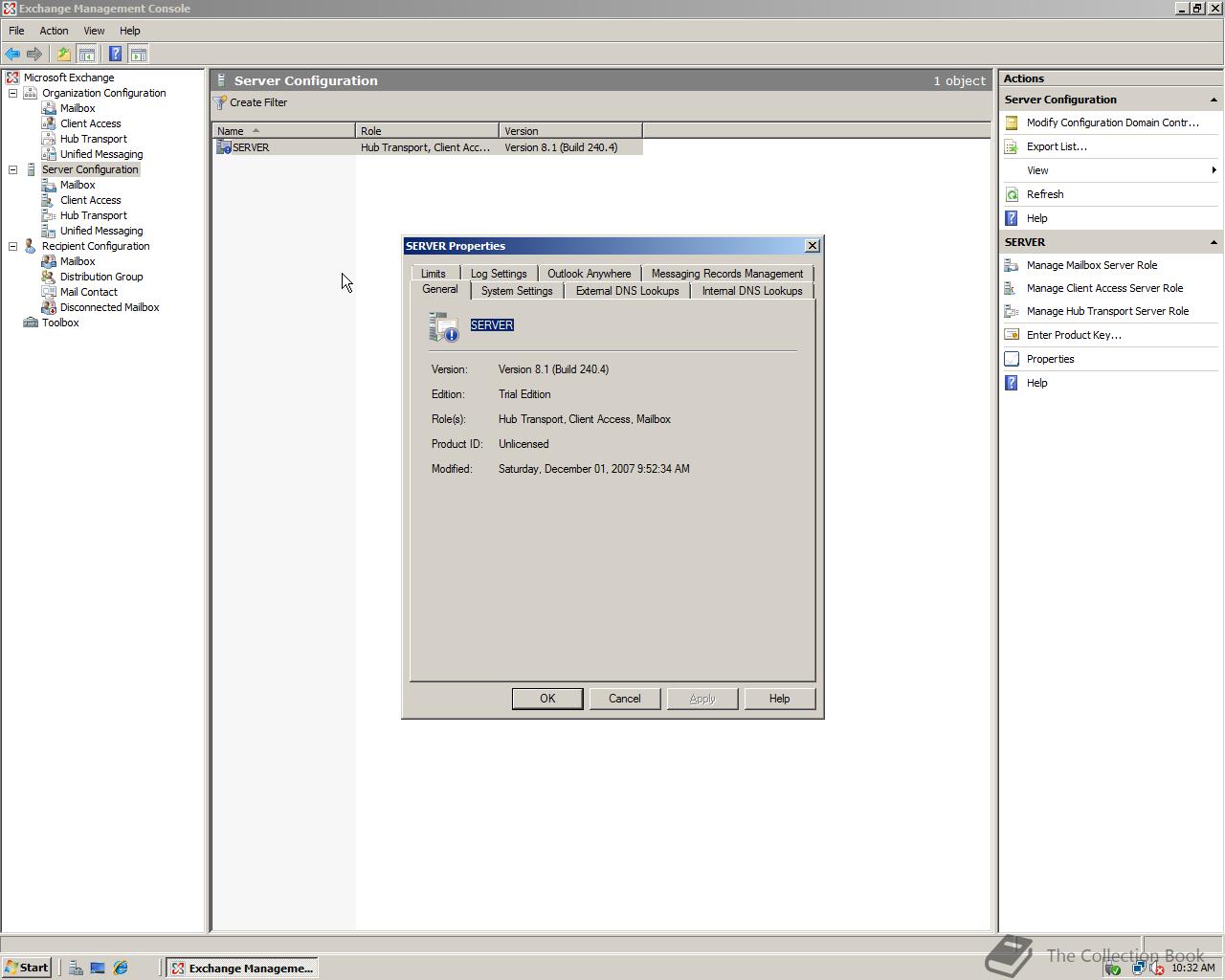Click the blue Help question-mark toolbar icon

tap(116, 55)
